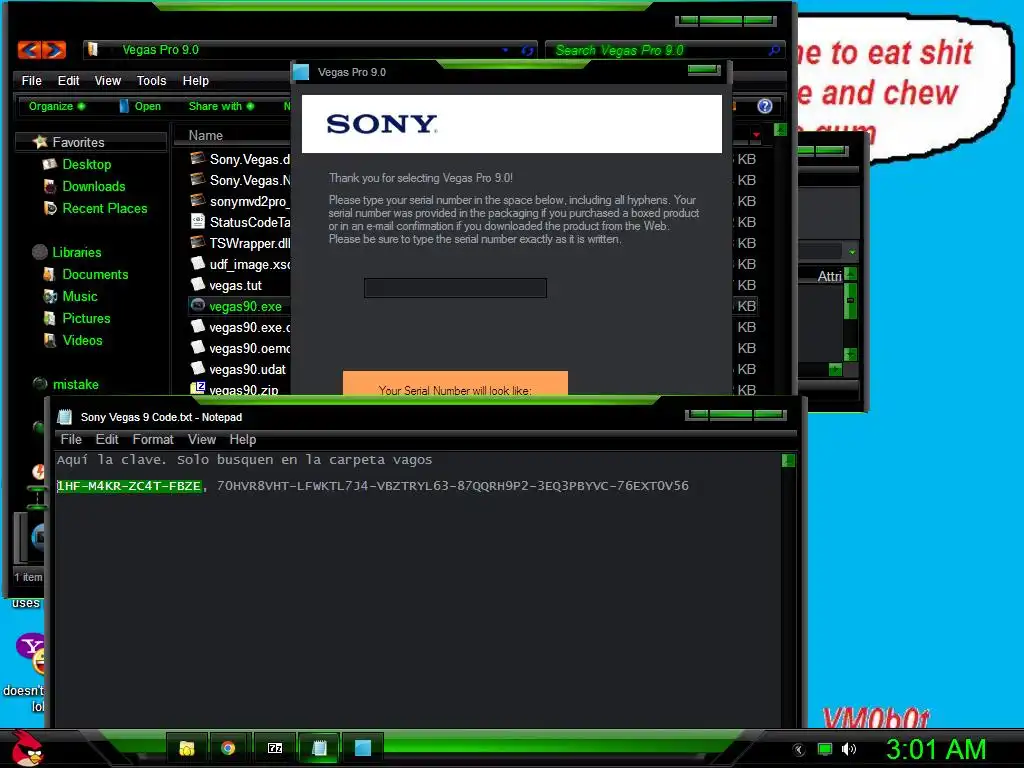Show hidden tray icons arrow
This screenshot has width=1024, height=768.
pos(798,750)
